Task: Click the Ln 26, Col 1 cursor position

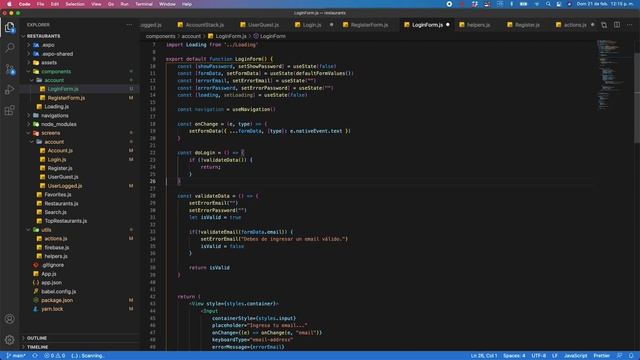Action: click(484, 356)
